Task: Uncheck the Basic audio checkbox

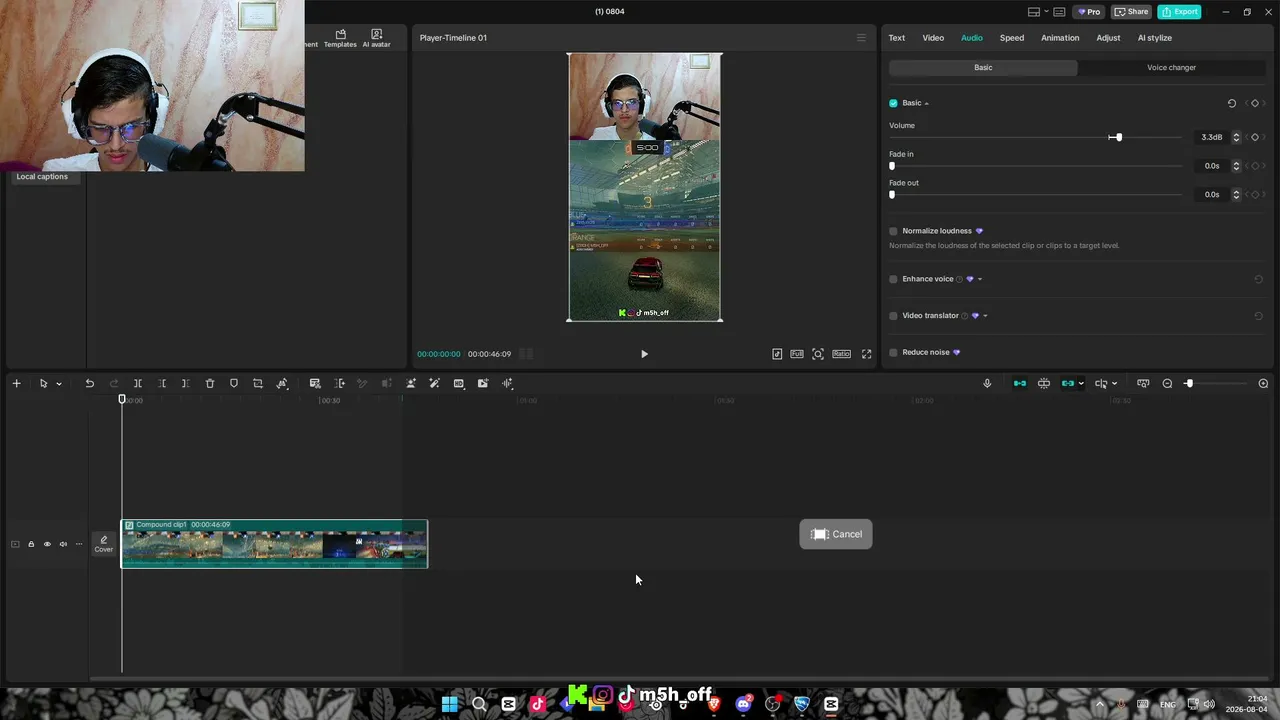Action: [893, 103]
